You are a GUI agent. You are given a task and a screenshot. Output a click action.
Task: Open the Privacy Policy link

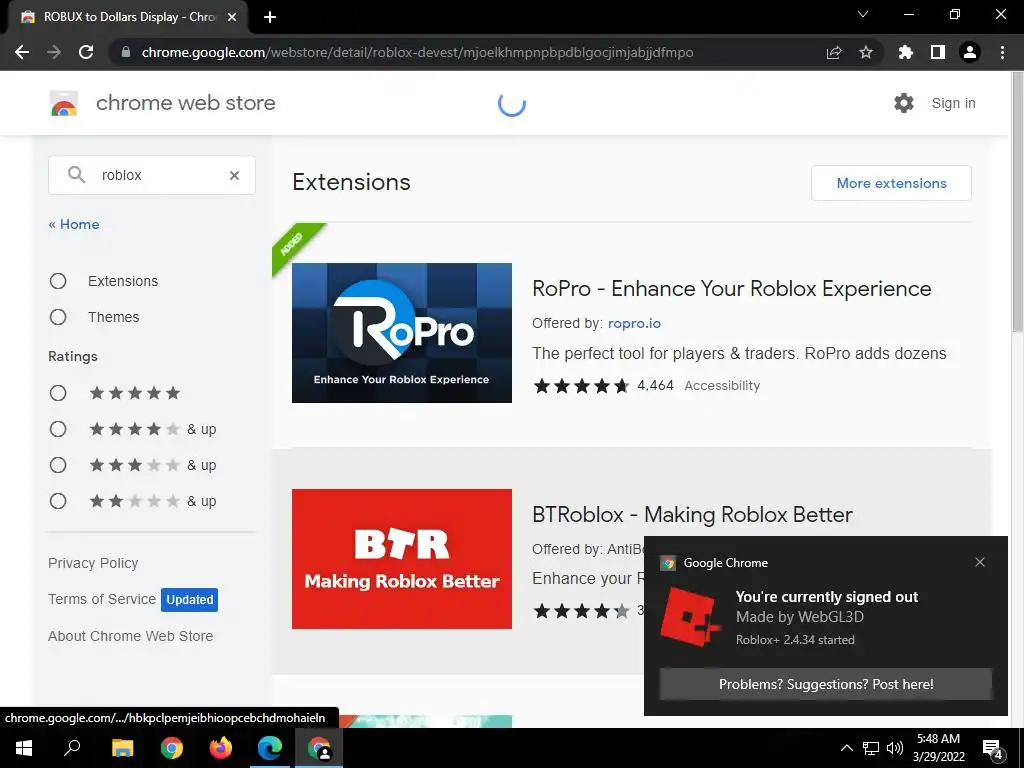click(x=93, y=563)
